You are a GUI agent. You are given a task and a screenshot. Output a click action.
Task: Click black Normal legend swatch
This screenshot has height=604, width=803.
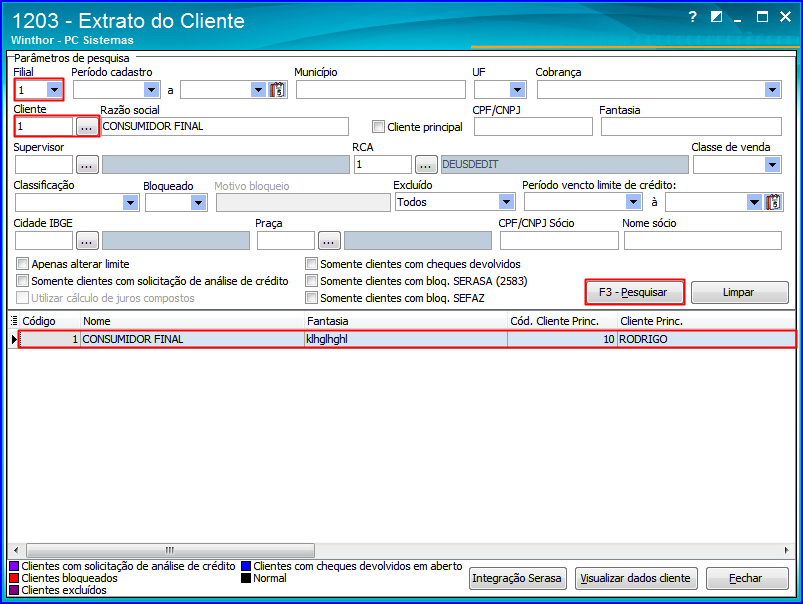tap(246, 578)
